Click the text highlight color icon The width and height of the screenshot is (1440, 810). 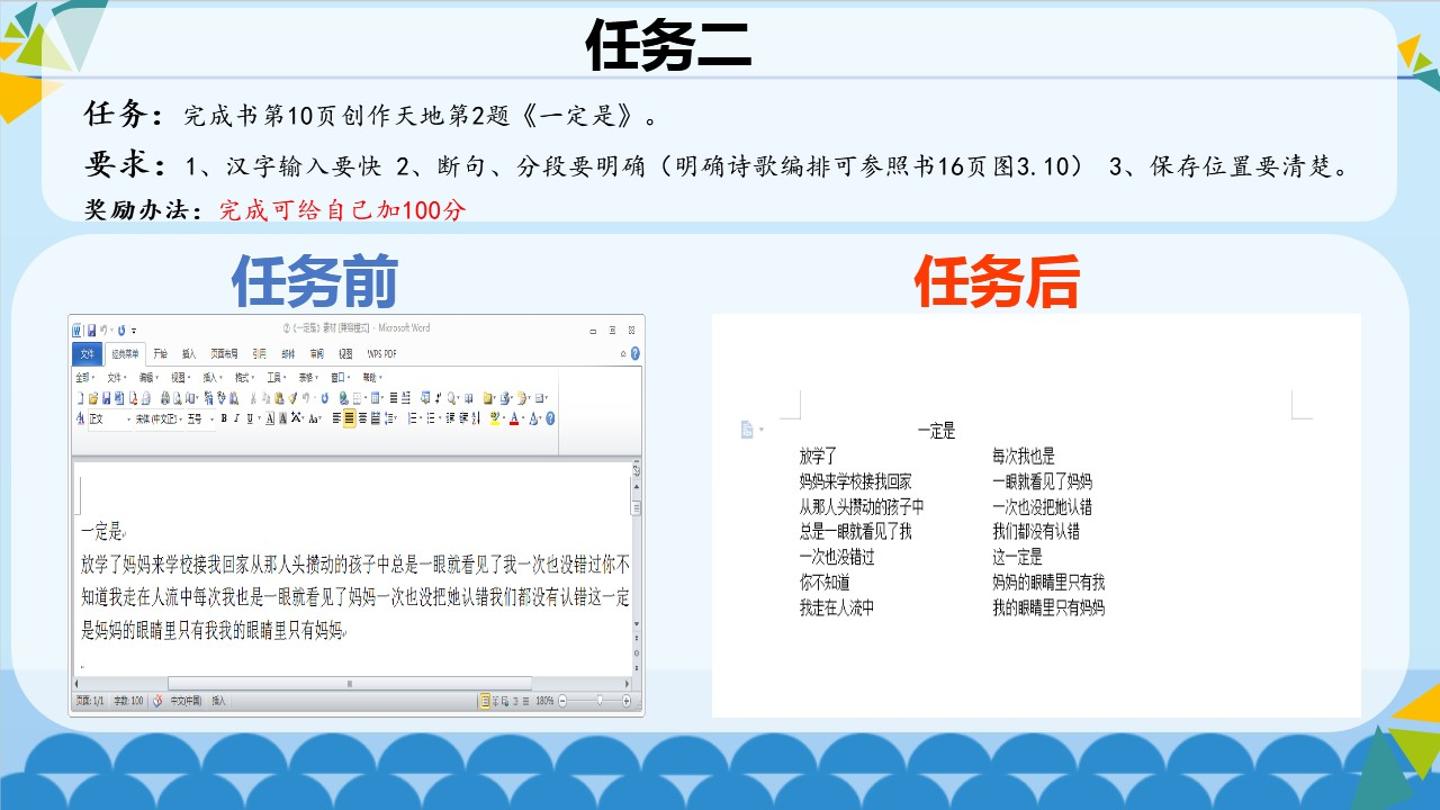coord(495,418)
